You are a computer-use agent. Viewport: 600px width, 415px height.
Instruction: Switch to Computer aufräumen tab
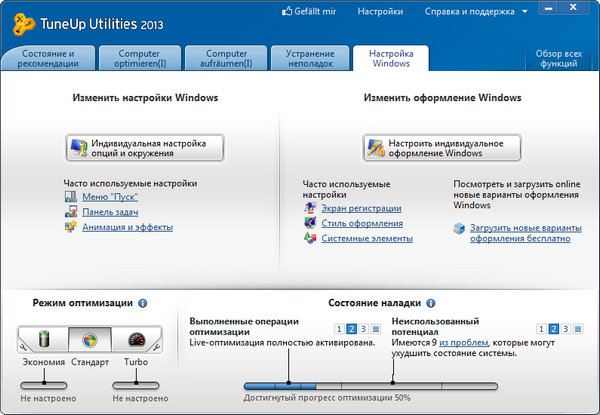[226, 59]
